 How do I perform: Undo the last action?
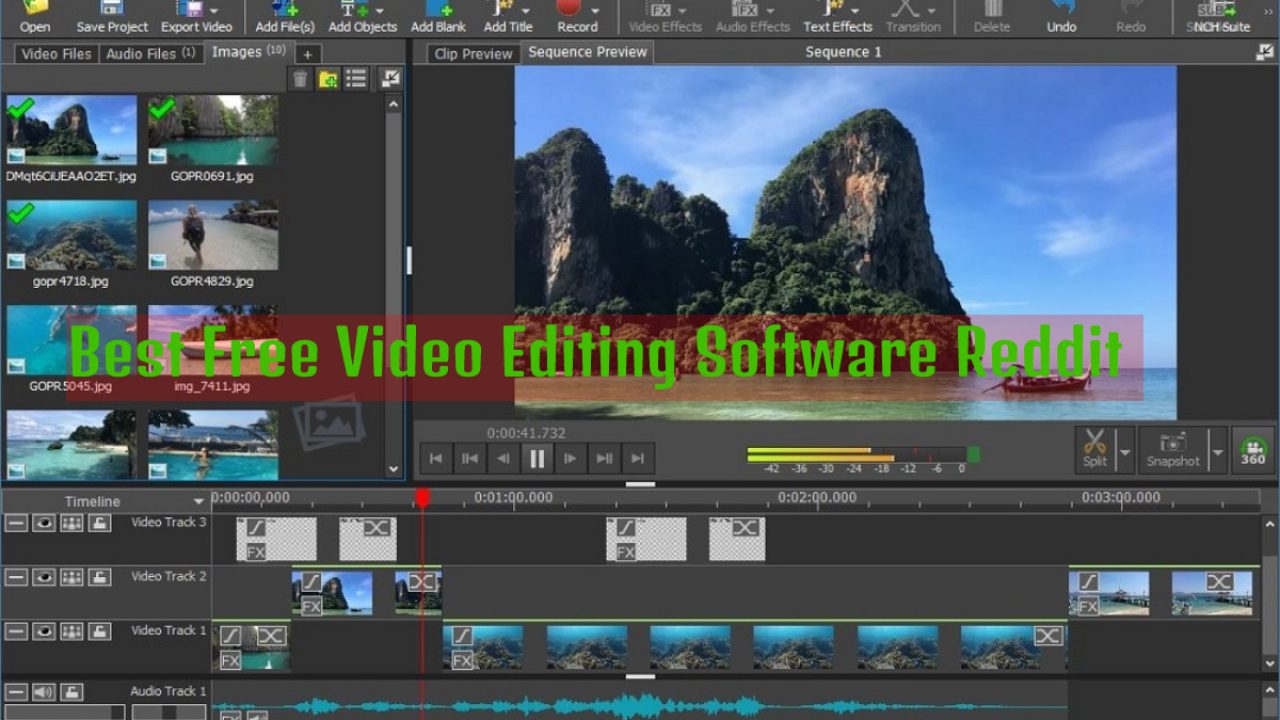point(1061,16)
